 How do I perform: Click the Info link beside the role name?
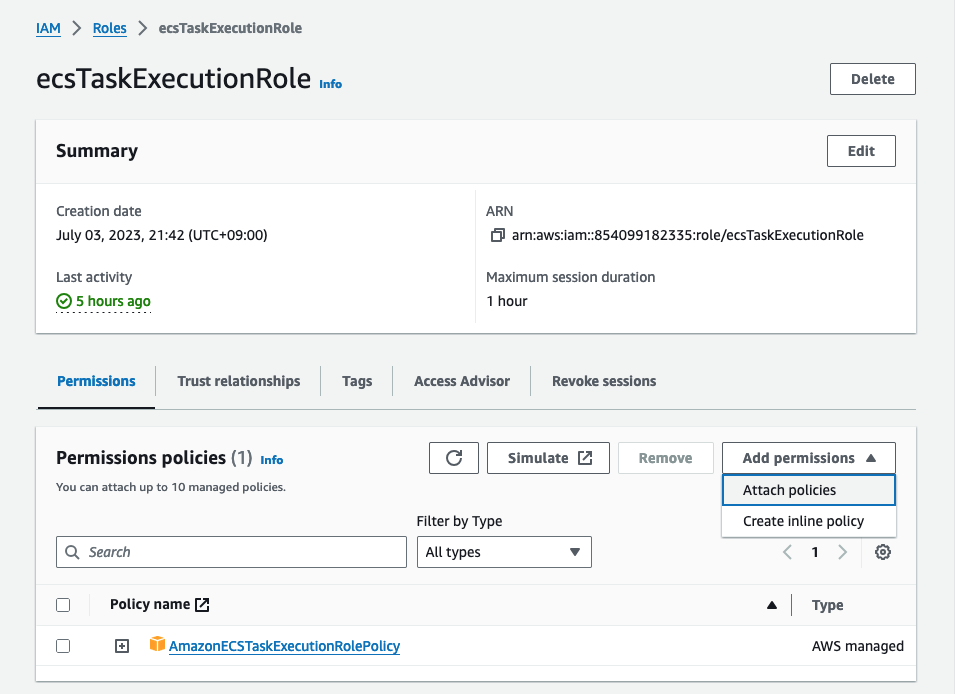(331, 84)
